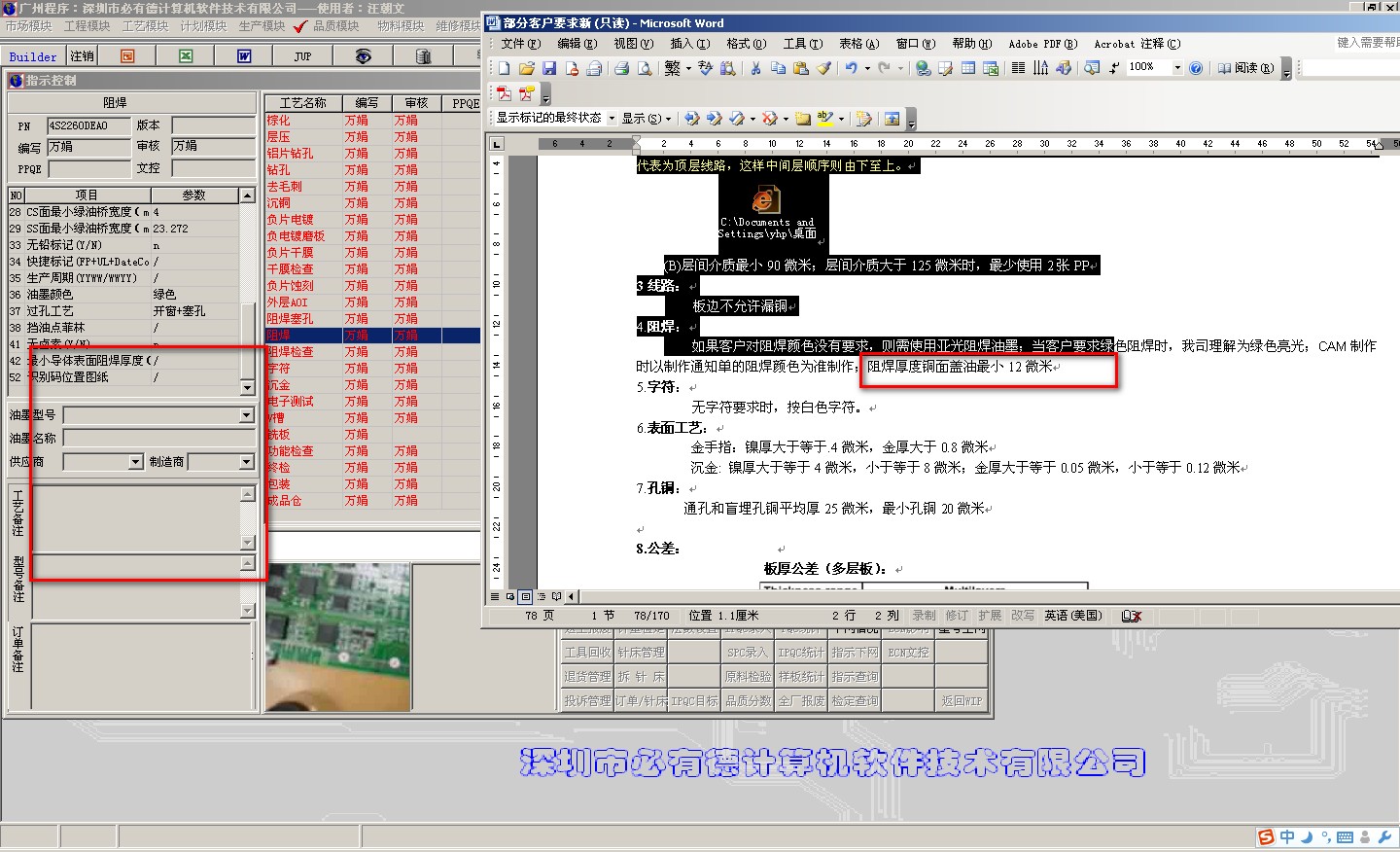This screenshot has width=1400, height=852.
Task: Open the 显示(S) dropdown in Reviewing toolbar
Action: tap(647, 119)
